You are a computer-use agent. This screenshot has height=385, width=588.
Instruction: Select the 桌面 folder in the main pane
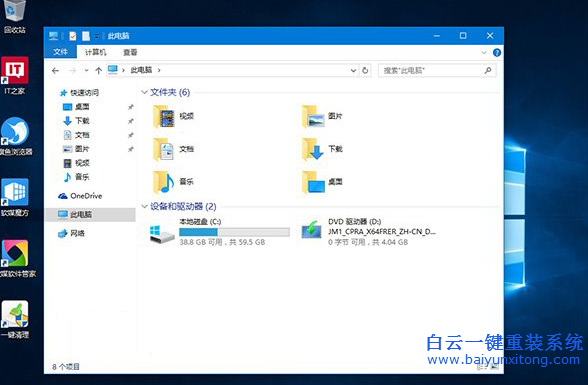click(x=322, y=182)
